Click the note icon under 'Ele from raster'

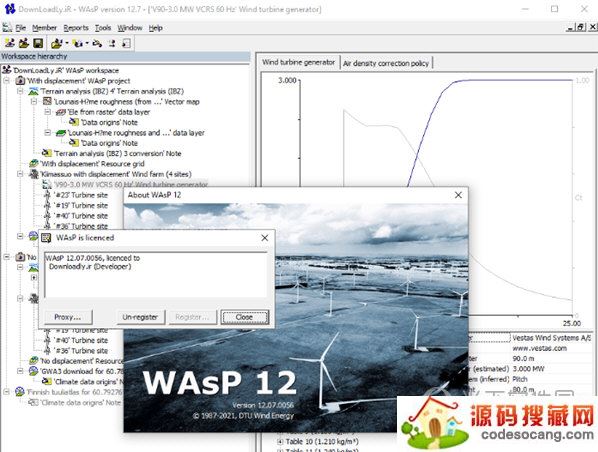pyautogui.click(x=74, y=122)
